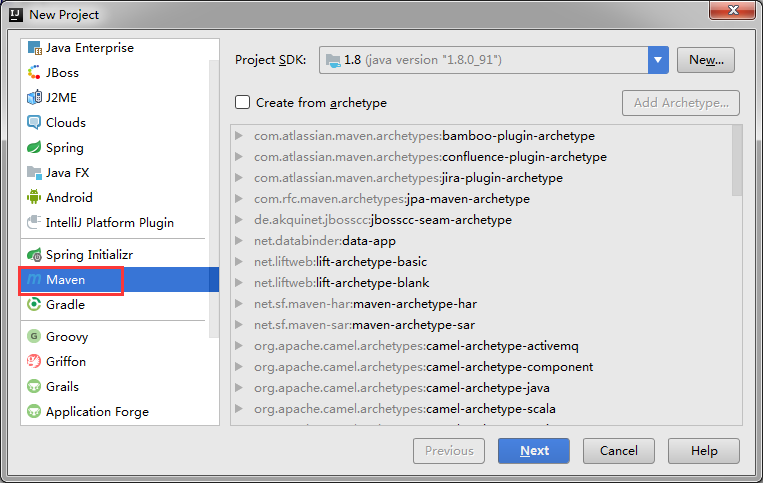This screenshot has width=763, height=483.
Task: Expand jbosscc-seam-archetype node
Action: point(239,219)
